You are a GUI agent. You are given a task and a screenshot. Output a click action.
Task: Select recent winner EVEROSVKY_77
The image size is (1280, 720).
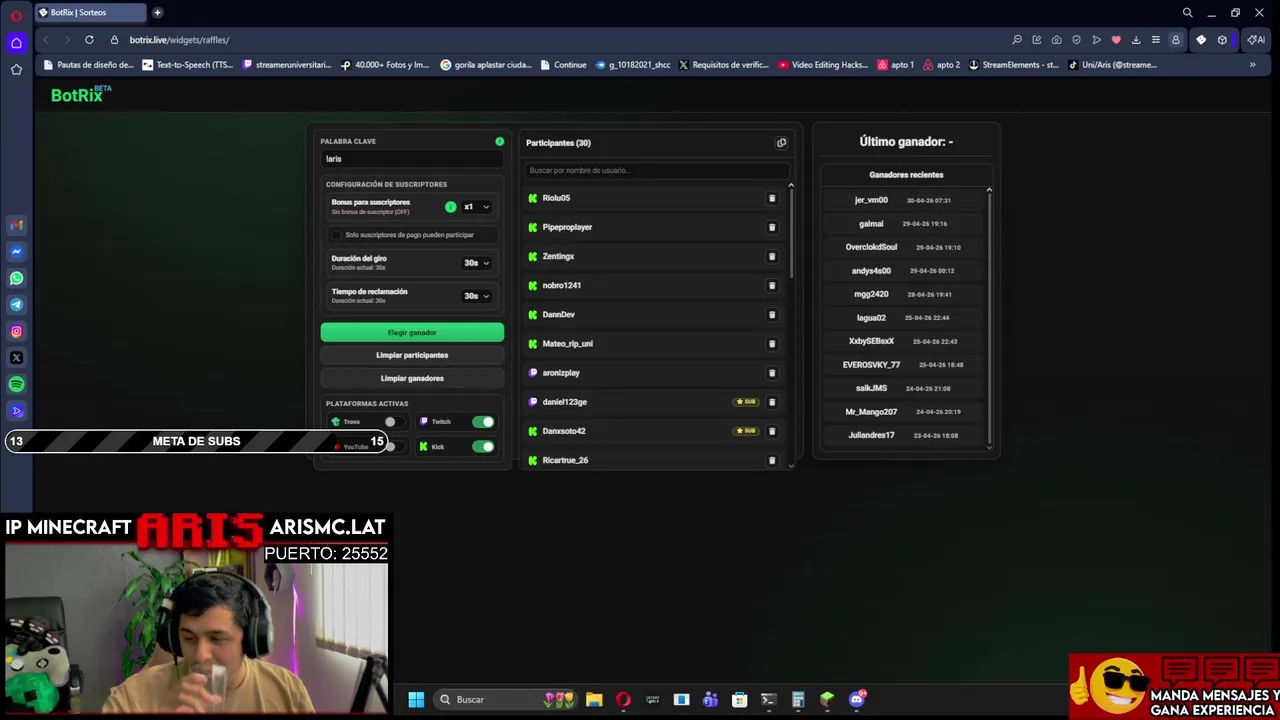point(871,365)
